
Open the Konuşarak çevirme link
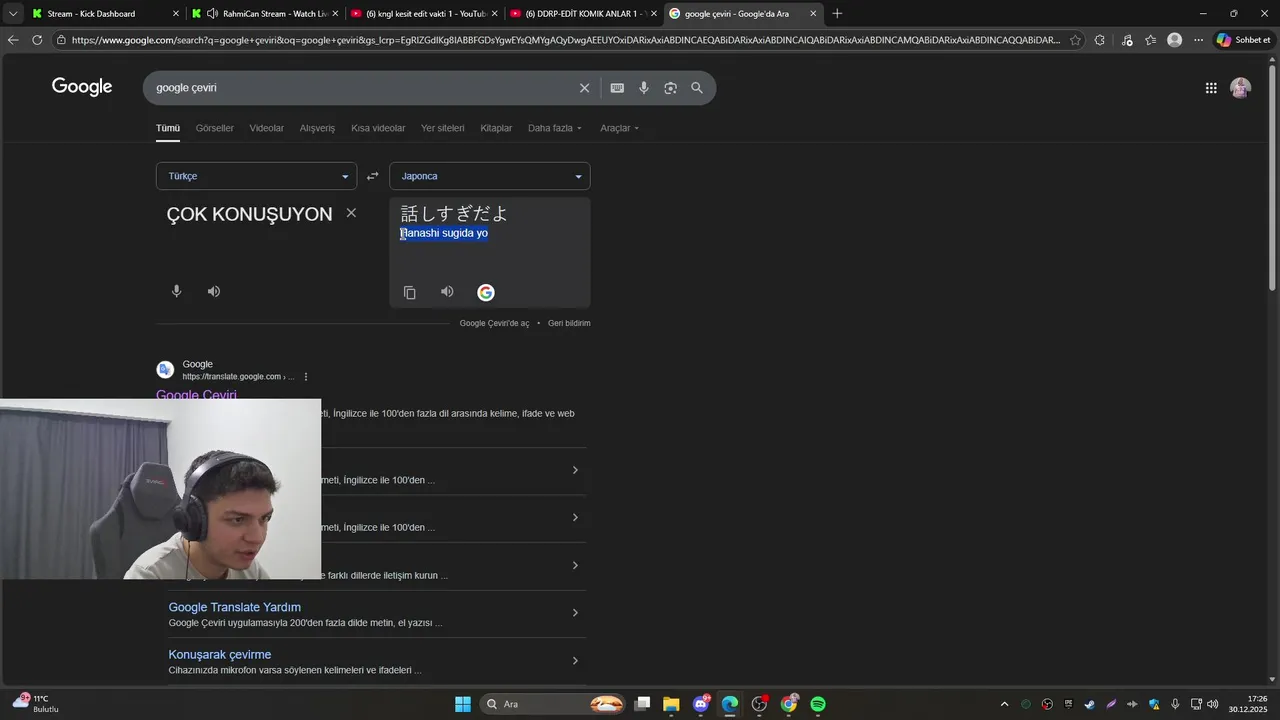pyautogui.click(x=220, y=655)
